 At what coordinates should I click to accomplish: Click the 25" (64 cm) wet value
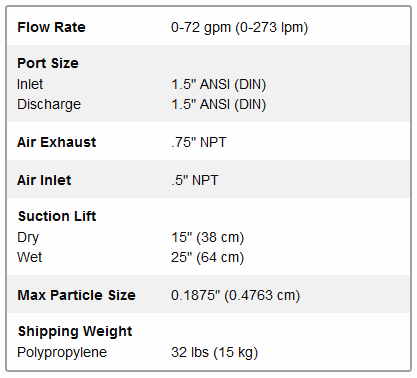[x=208, y=257]
